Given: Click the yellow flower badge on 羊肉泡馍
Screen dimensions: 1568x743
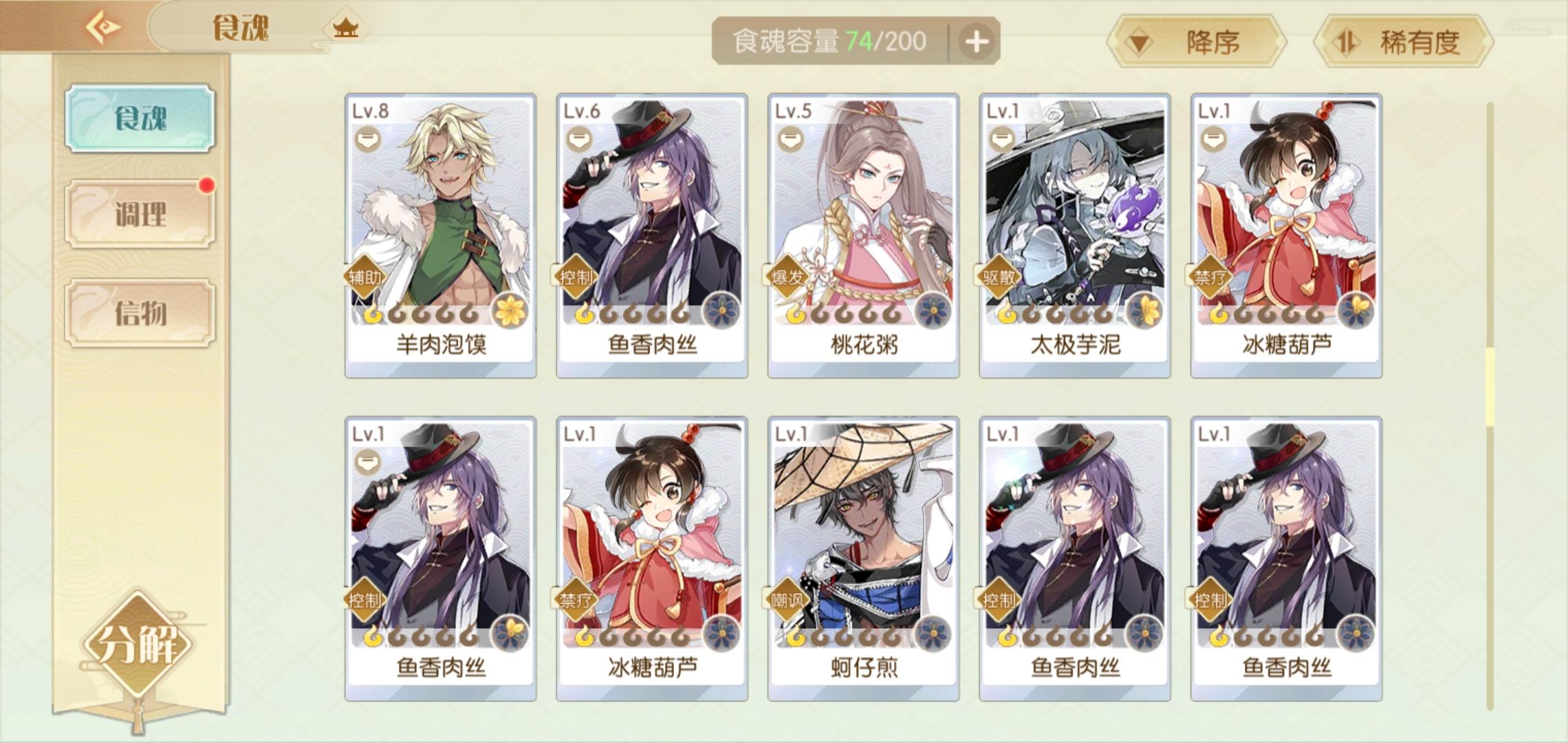Looking at the screenshot, I should (x=510, y=310).
